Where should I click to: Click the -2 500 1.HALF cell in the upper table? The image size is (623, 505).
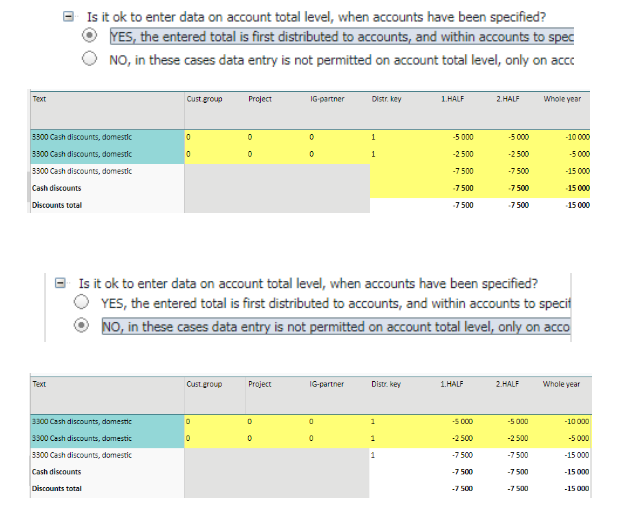click(x=463, y=154)
